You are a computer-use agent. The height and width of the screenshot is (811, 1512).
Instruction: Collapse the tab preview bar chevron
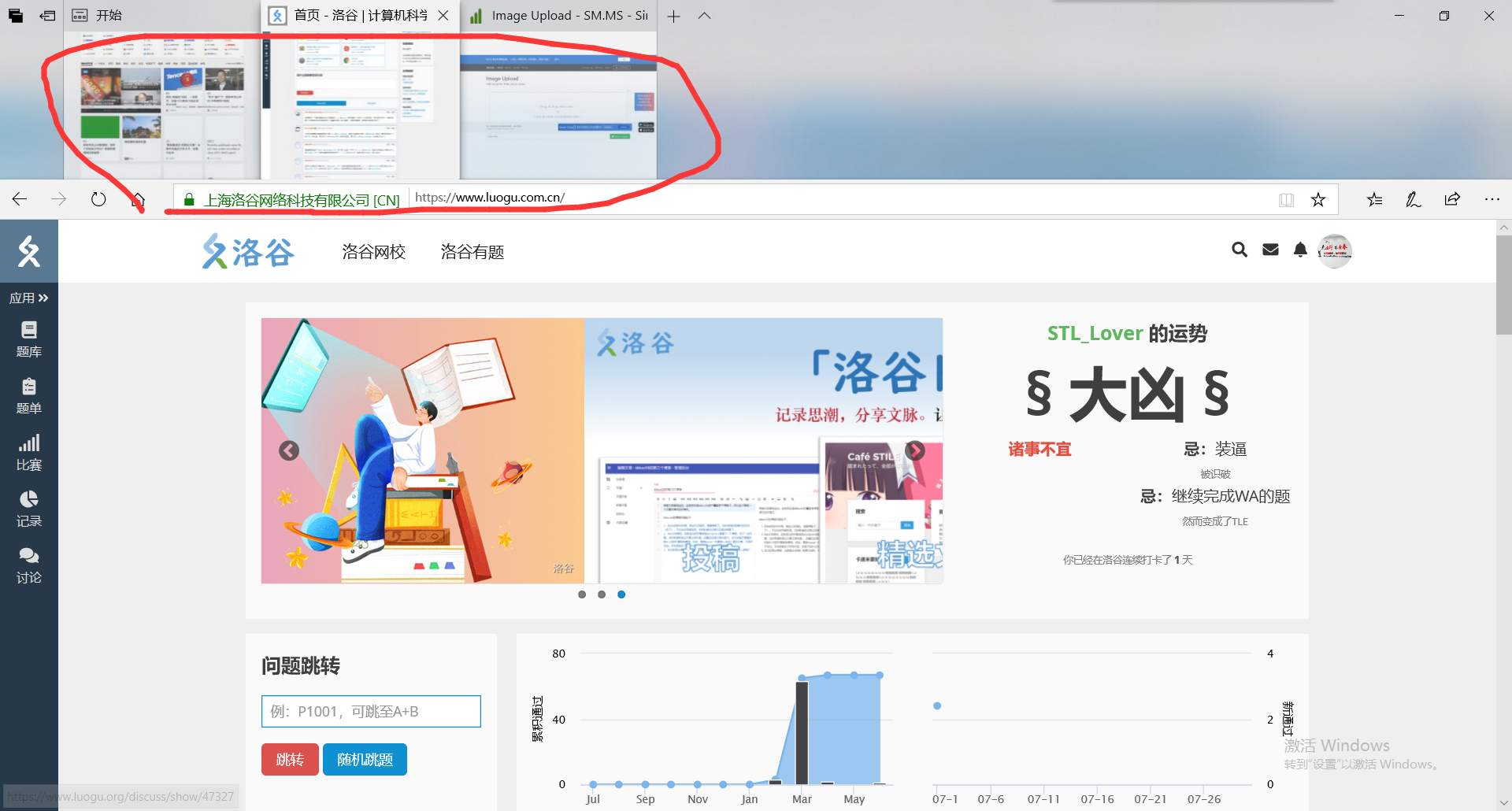pyautogui.click(x=704, y=16)
